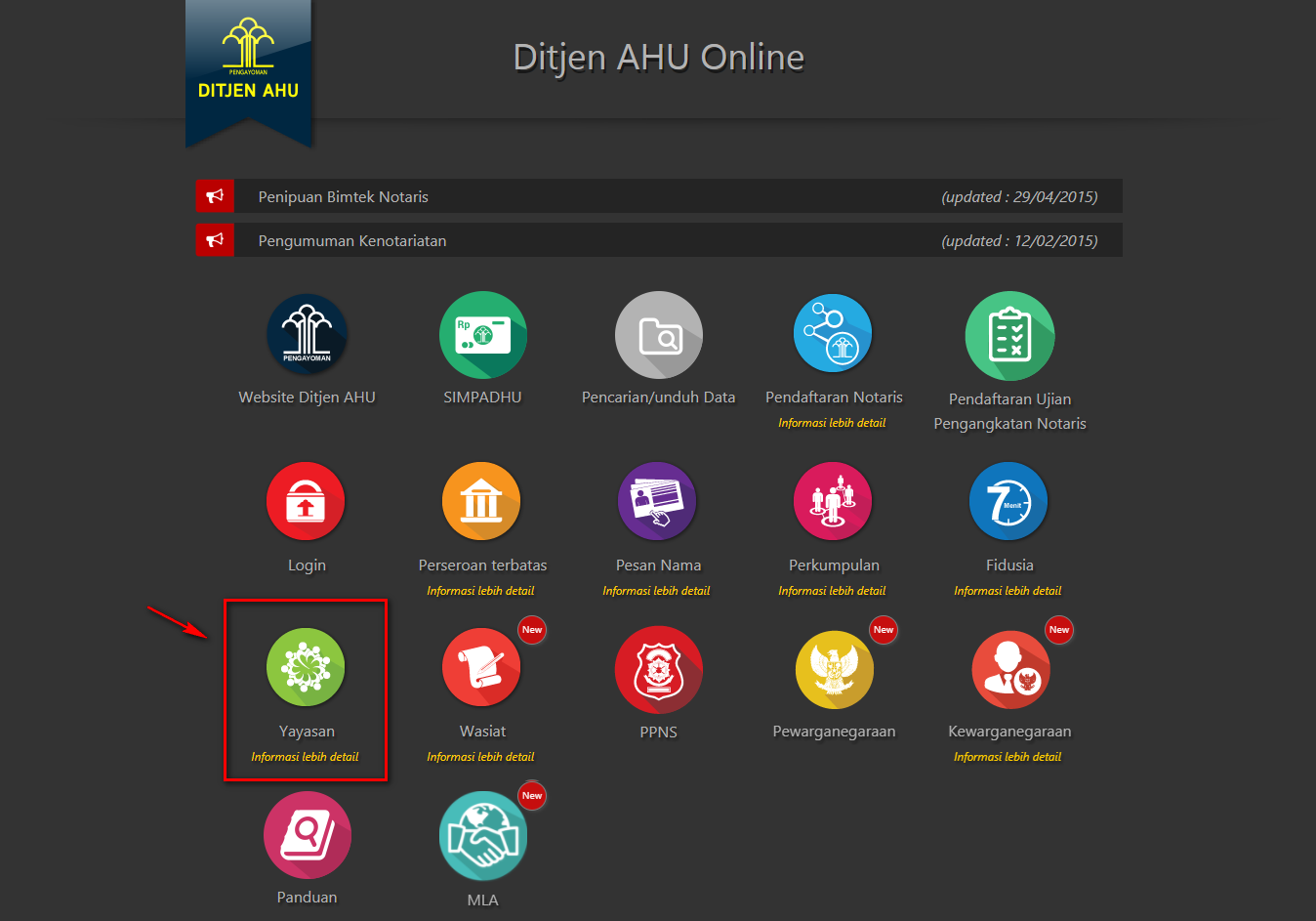Open the Panduan guide book icon
The height and width of the screenshot is (921, 1316).
[x=307, y=835]
